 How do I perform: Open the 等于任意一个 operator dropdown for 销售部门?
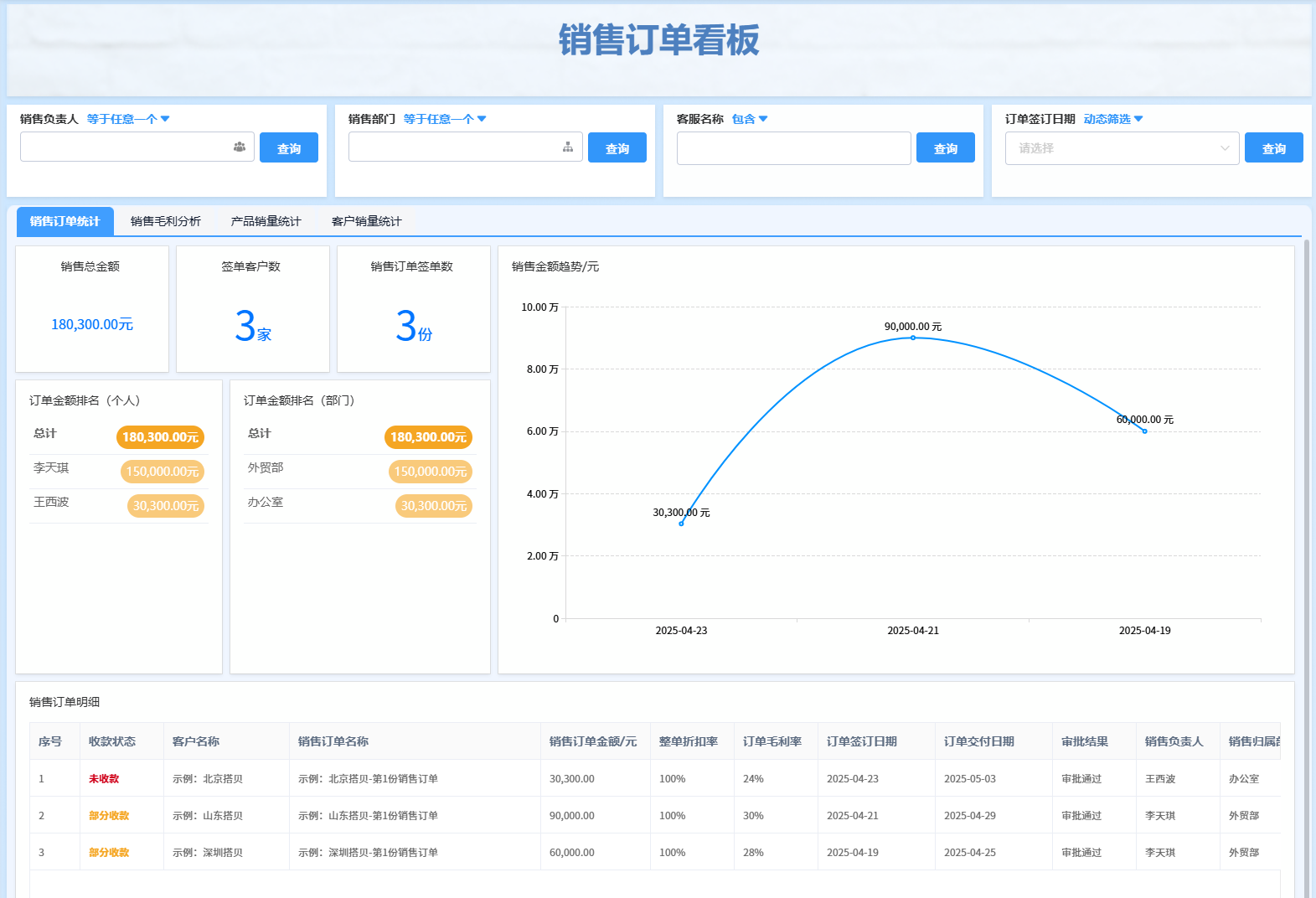[x=445, y=119]
